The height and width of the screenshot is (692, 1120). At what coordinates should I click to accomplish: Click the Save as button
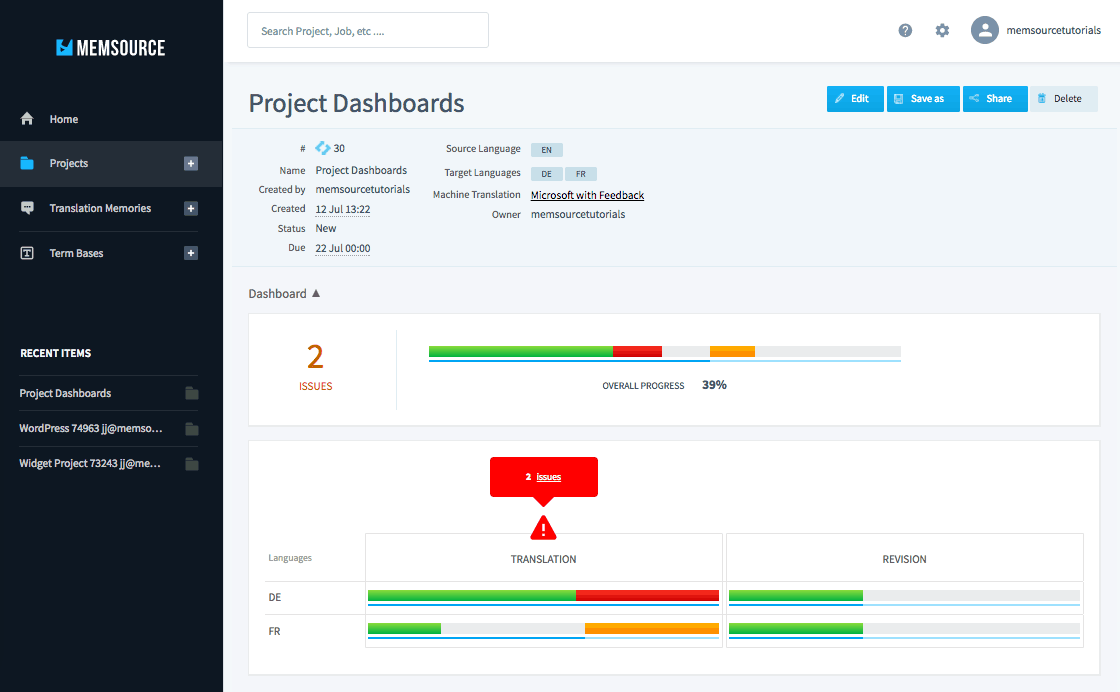[x=923, y=99]
